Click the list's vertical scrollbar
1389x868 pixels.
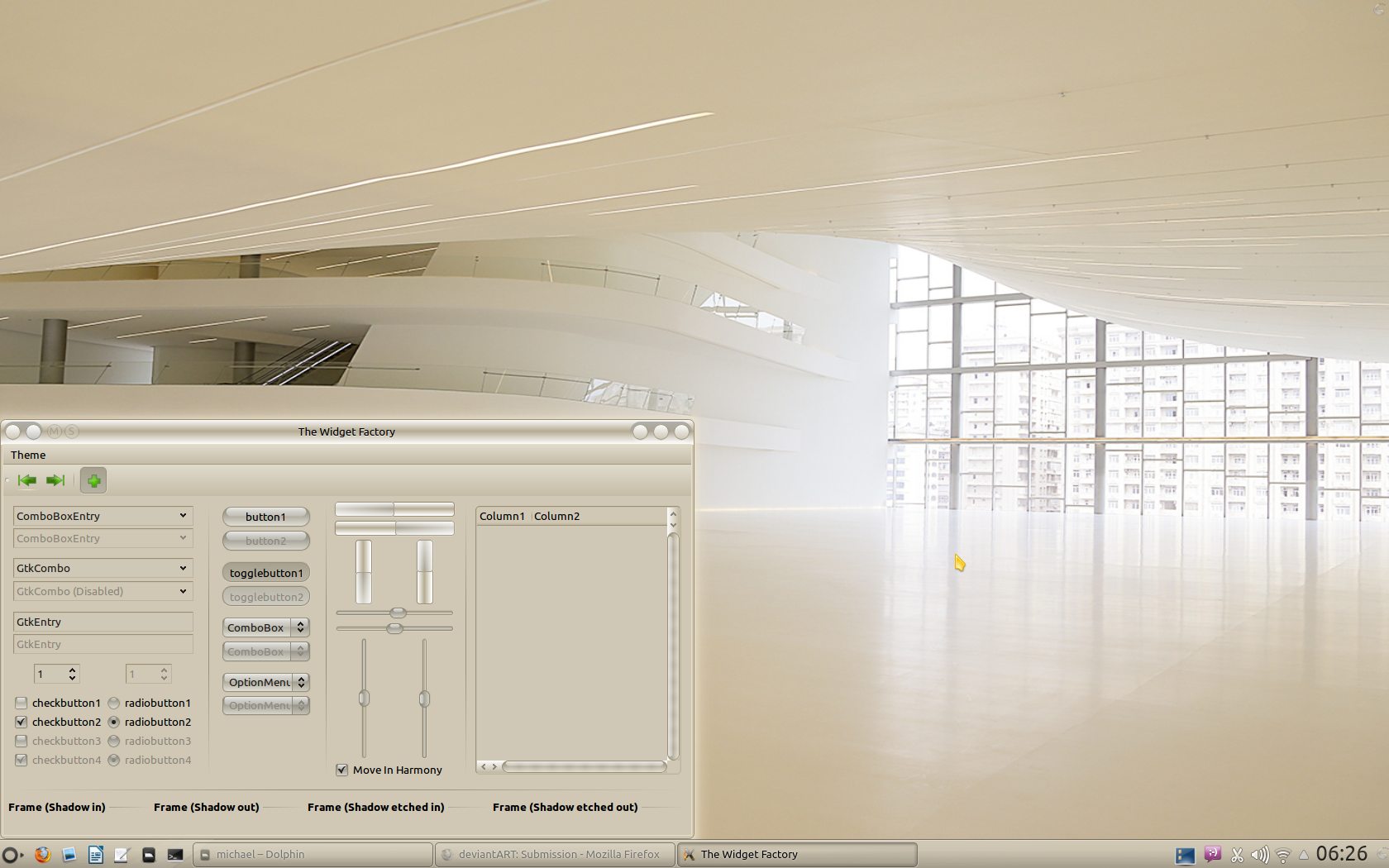pos(673,646)
